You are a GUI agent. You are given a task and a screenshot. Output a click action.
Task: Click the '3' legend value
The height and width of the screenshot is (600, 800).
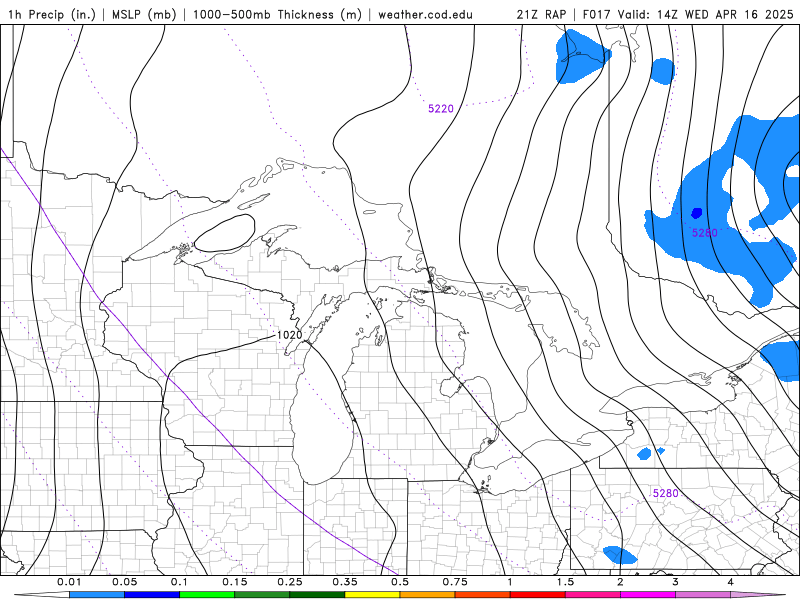[675, 582]
